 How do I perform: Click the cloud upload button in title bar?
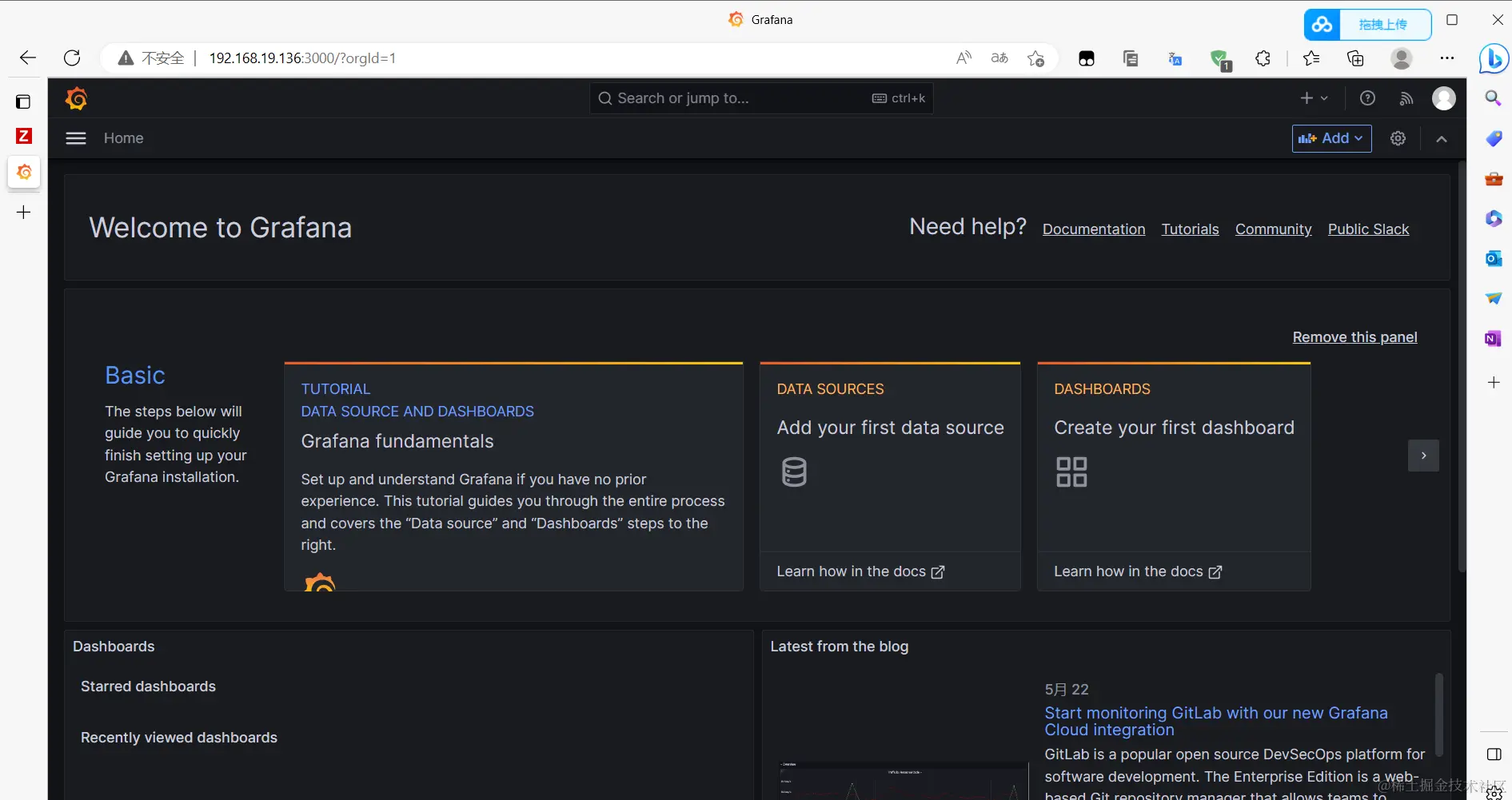click(x=1367, y=24)
